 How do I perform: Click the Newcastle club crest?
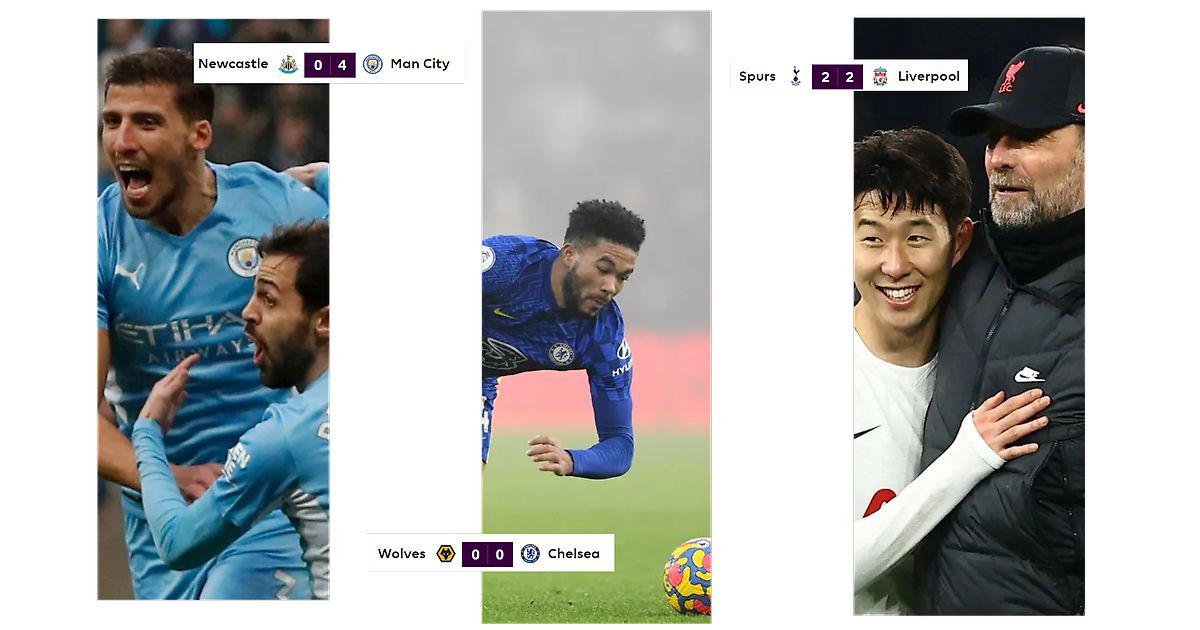[288, 64]
